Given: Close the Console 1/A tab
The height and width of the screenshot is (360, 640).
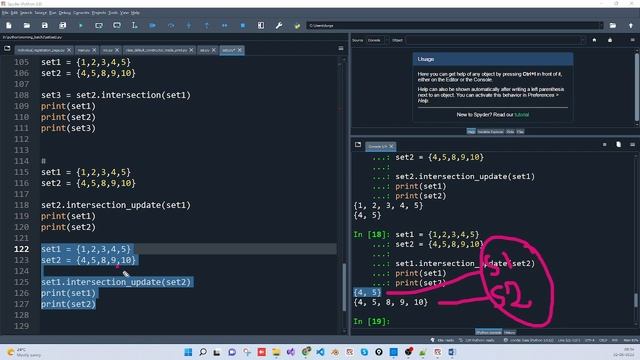Looking at the screenshot, I should [x=391, y=147].
